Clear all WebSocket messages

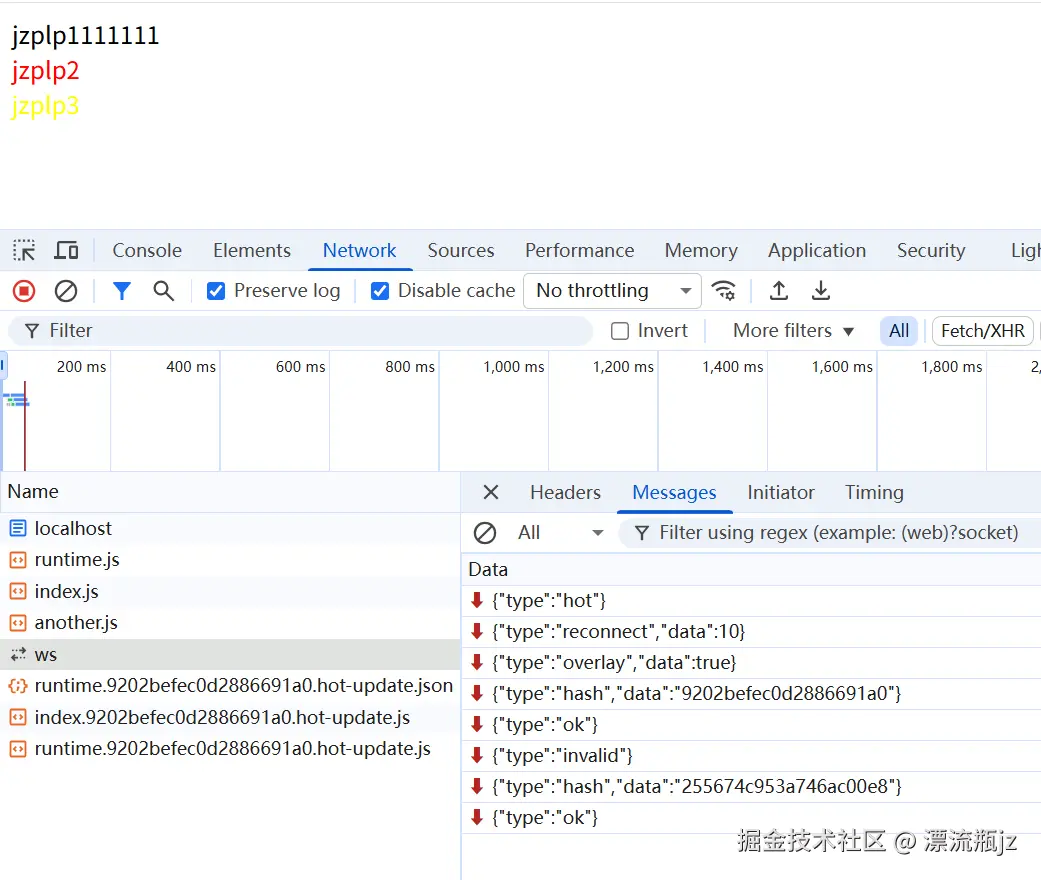[485, 533]
